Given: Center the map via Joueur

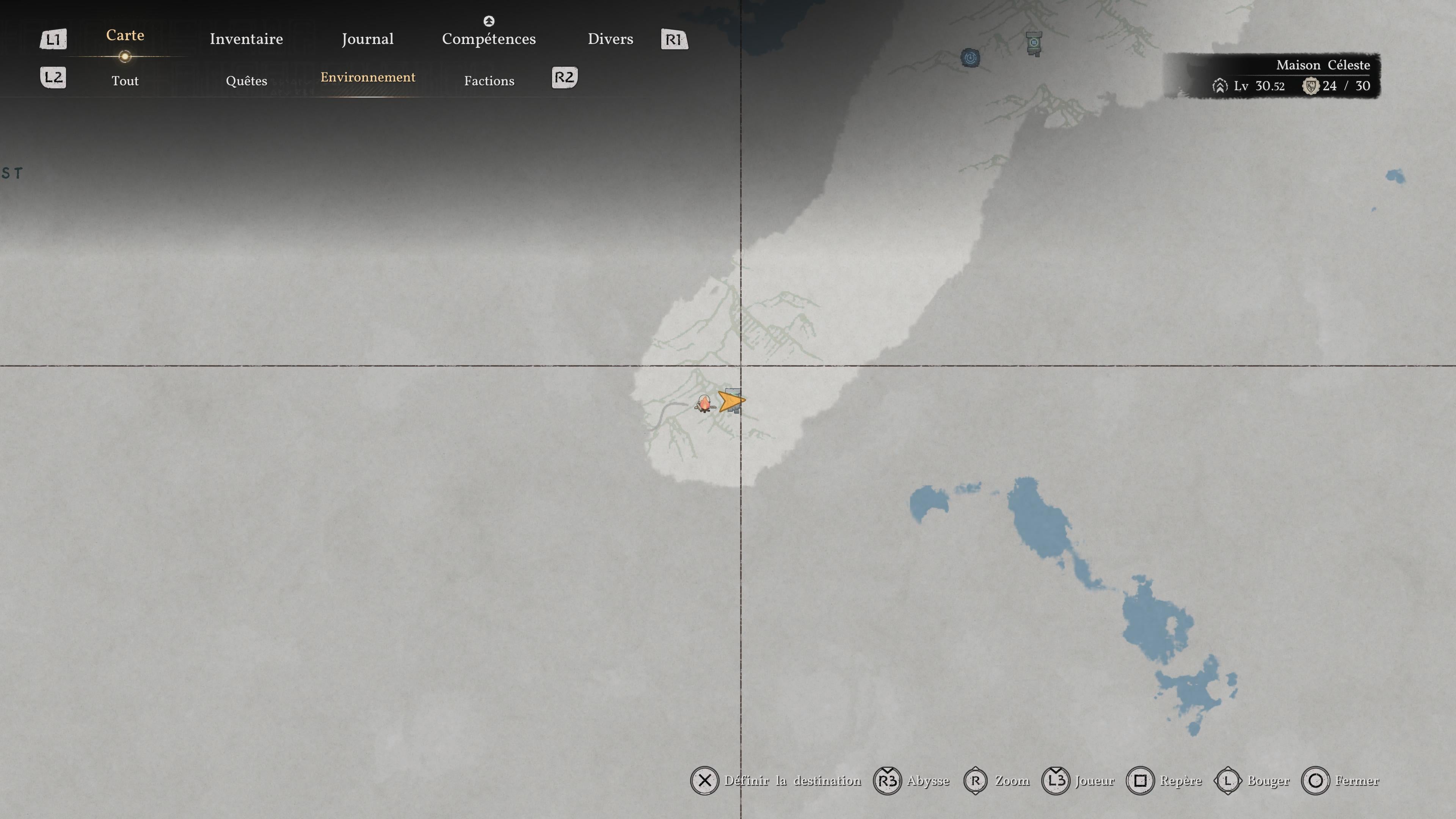Looking at the screenshot, I should pyautogui.click(x=1095, y=781).
